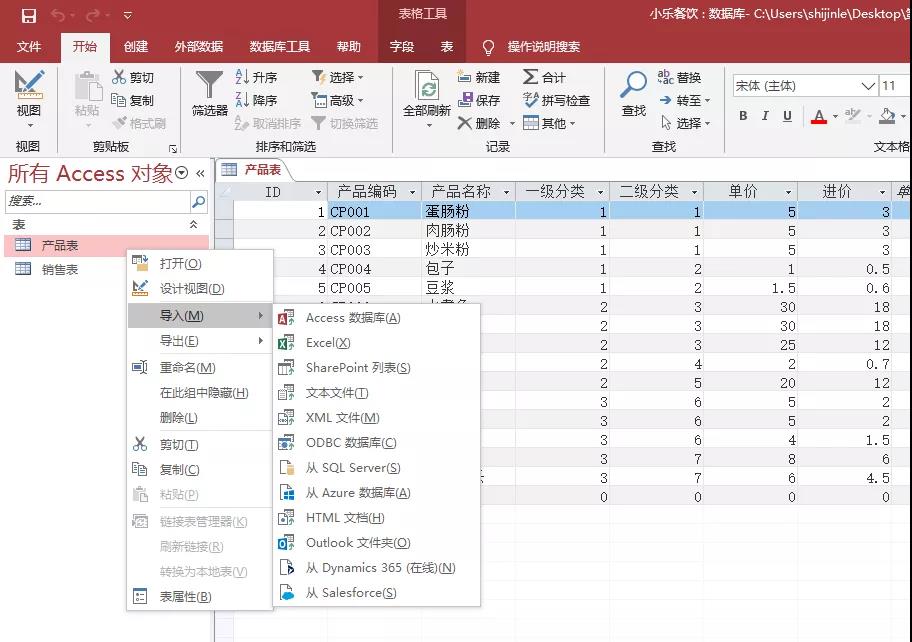This screenshot has width=912, height=642.
Task: Select 在此组中隐藏(H) in context menu
Action: tap(200, 393)
